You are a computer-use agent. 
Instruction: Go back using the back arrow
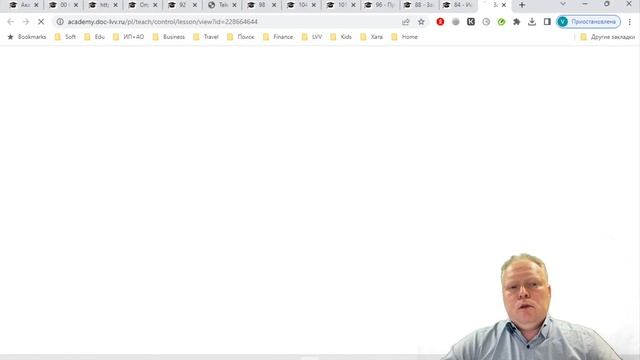tap(11, 22)
